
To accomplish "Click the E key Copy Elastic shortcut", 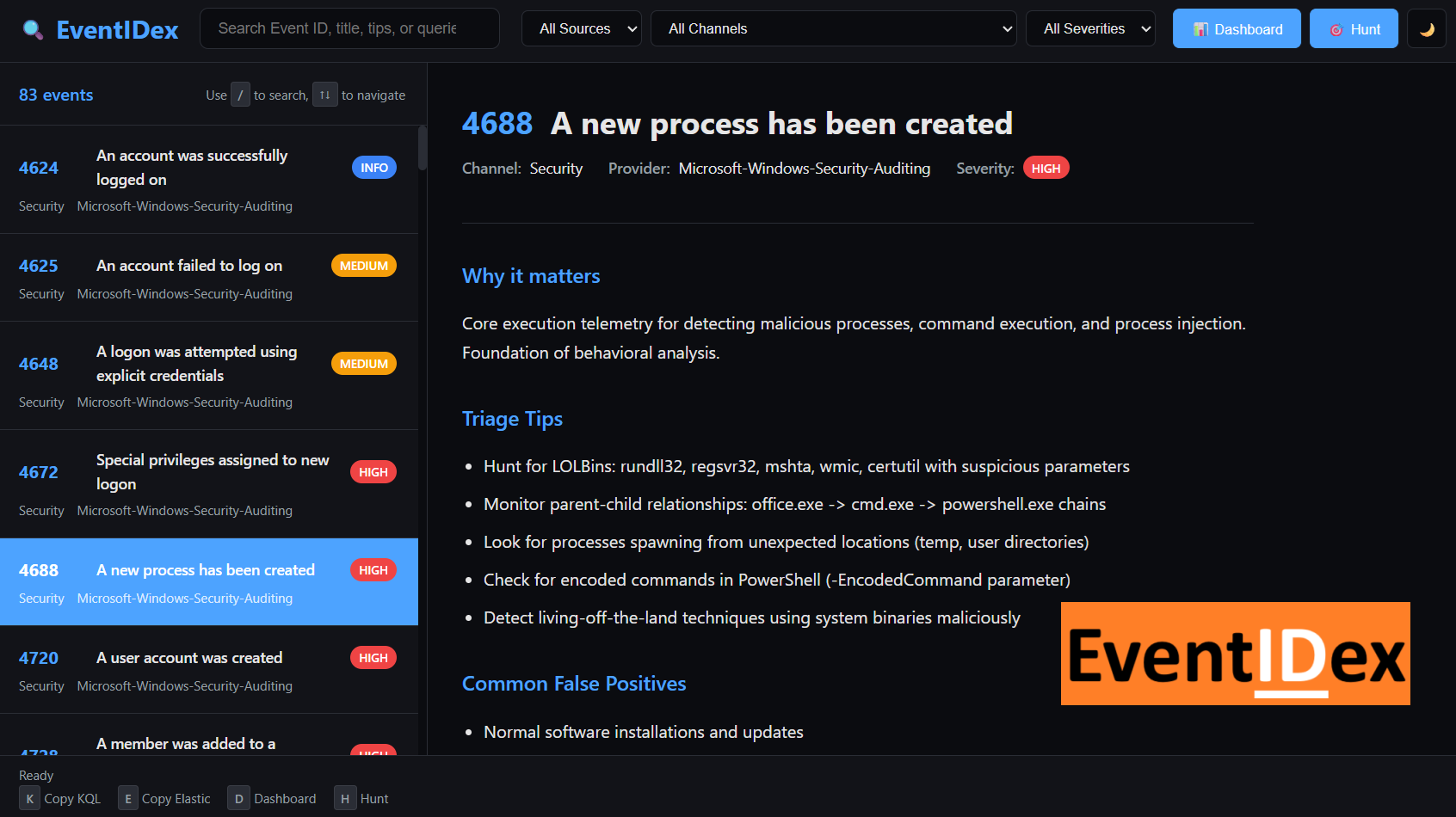I will [128, 799].
